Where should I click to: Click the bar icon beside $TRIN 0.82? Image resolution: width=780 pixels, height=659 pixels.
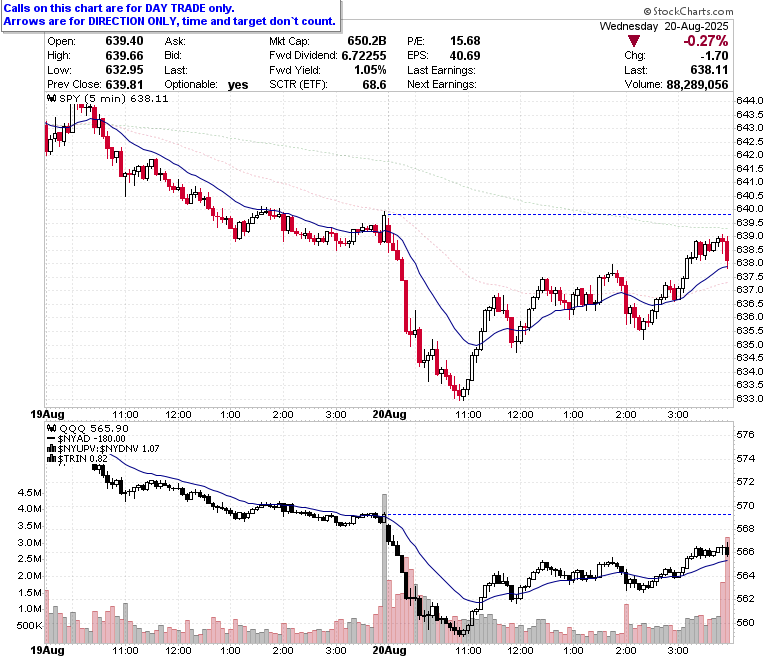point(52,459)
